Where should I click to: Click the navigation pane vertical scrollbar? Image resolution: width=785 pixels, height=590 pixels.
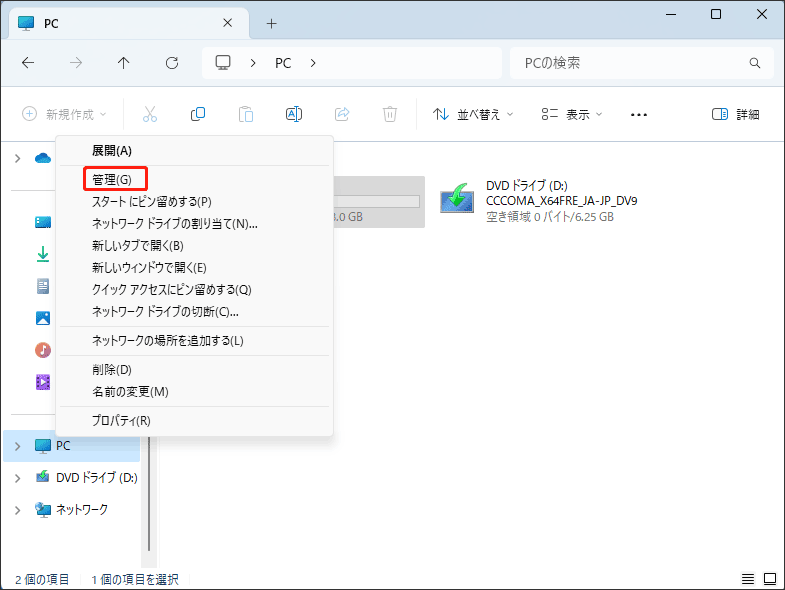click(149, 493)
